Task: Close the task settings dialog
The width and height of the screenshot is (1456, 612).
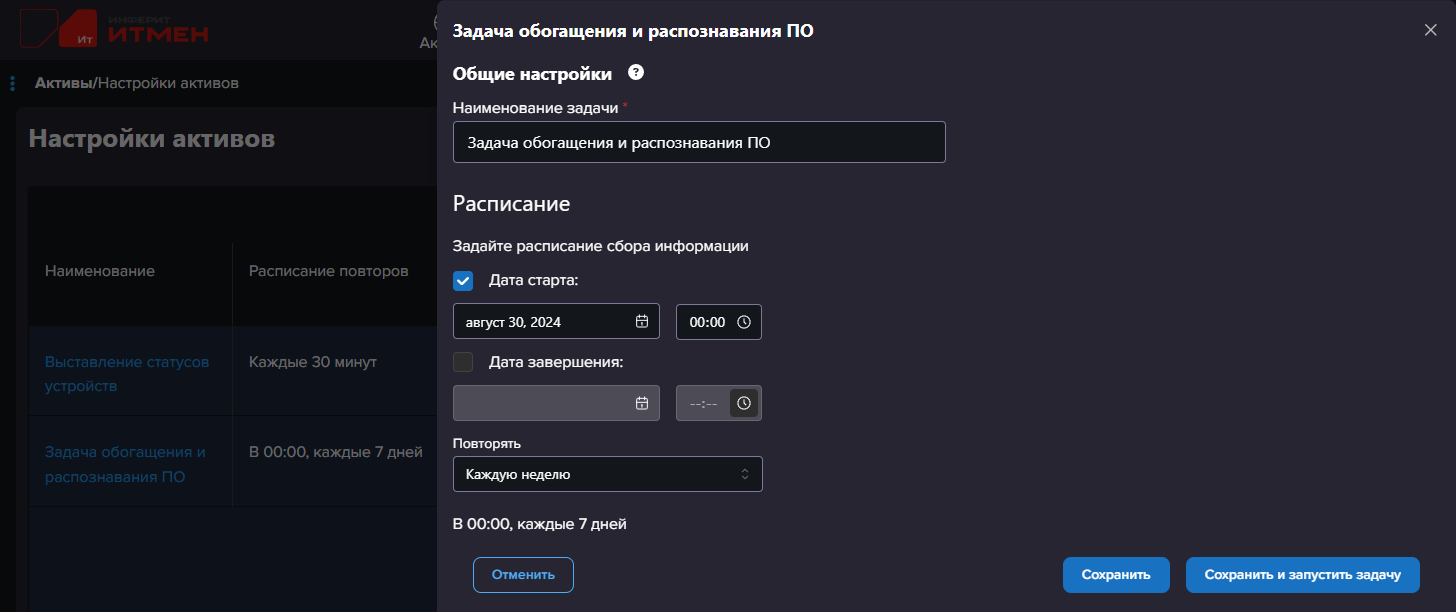Action: (1430, 30)
